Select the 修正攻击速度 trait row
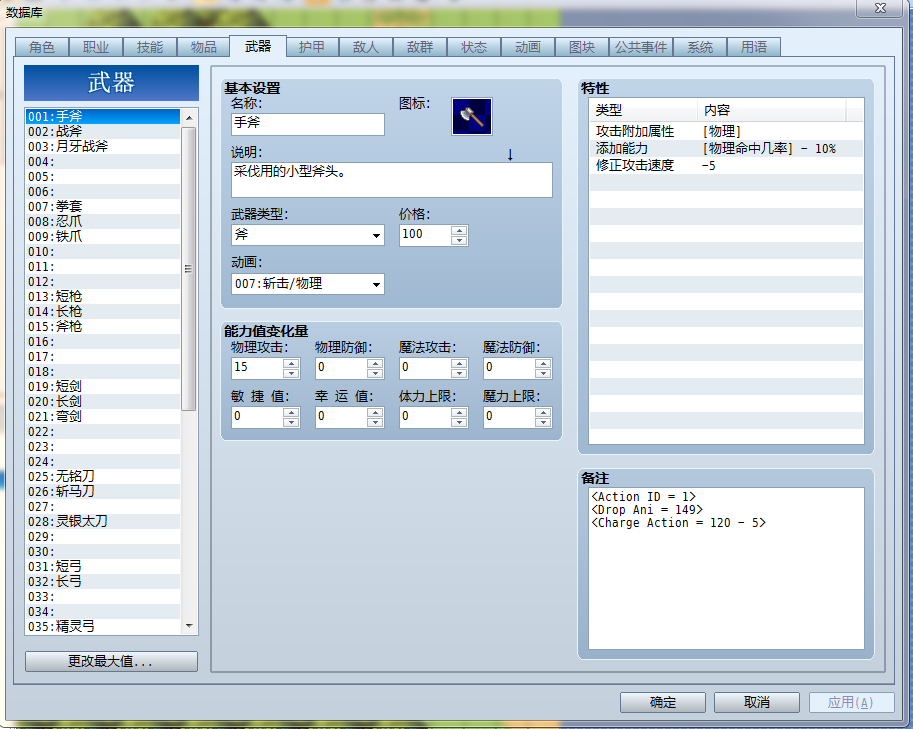 point(726,165)
